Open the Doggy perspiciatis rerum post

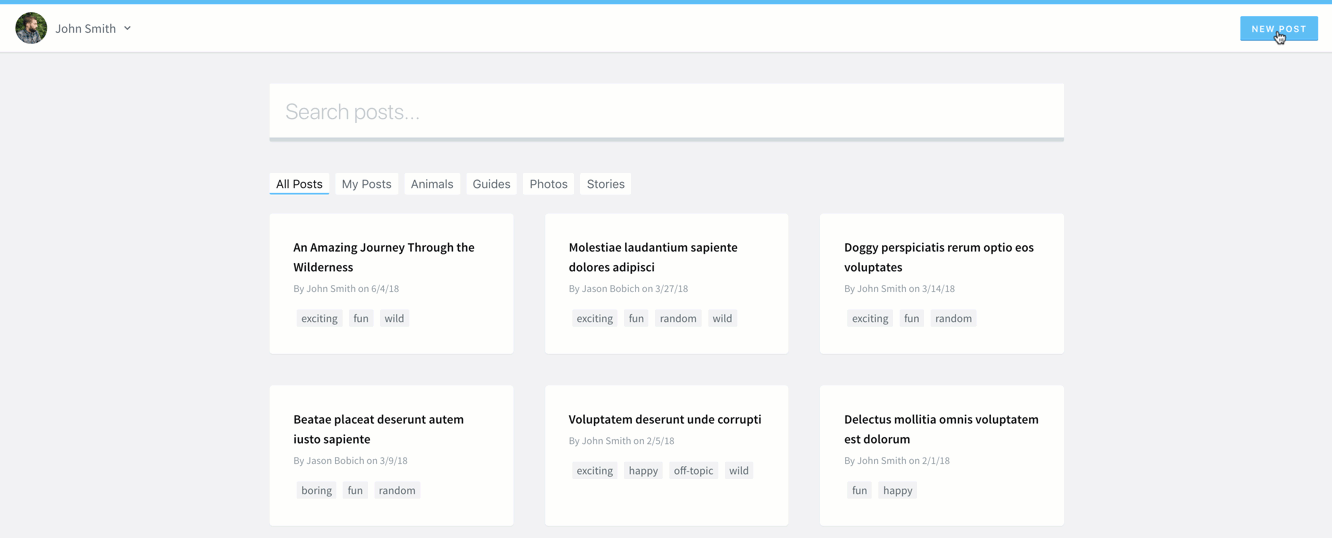click(938, 257)
